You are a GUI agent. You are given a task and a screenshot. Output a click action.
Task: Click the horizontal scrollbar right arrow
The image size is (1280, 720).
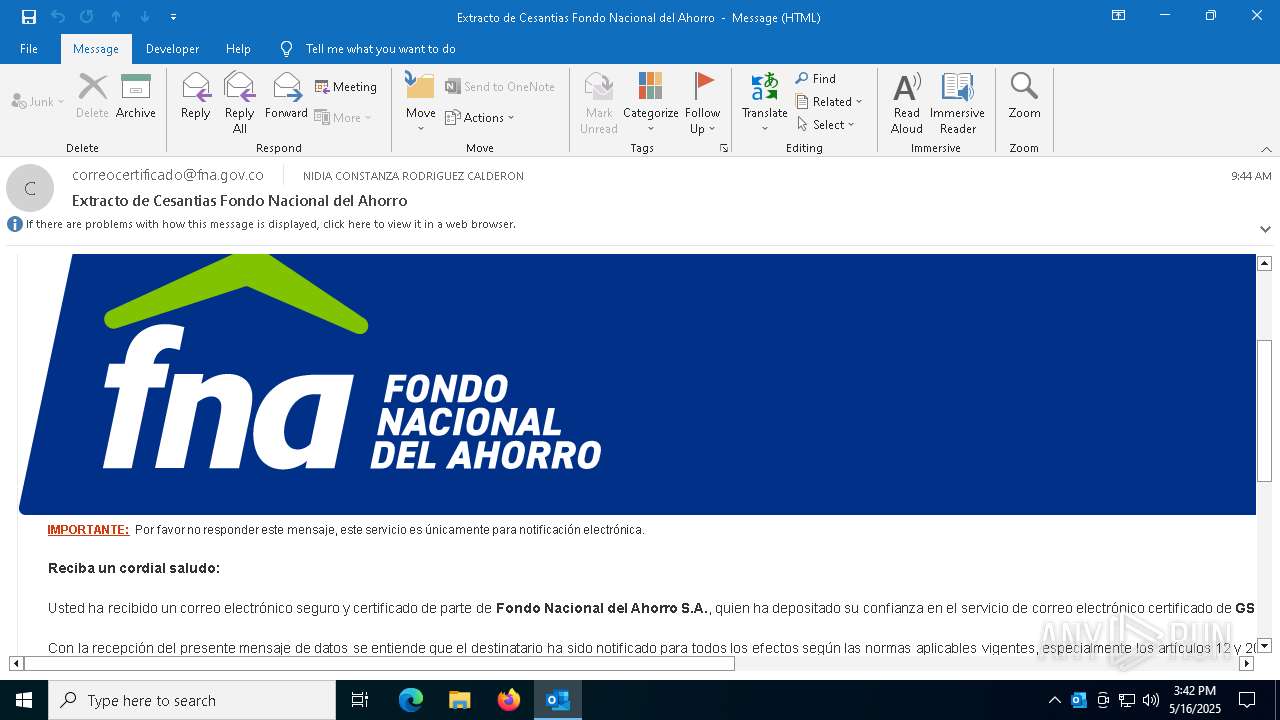[1246, 663]
